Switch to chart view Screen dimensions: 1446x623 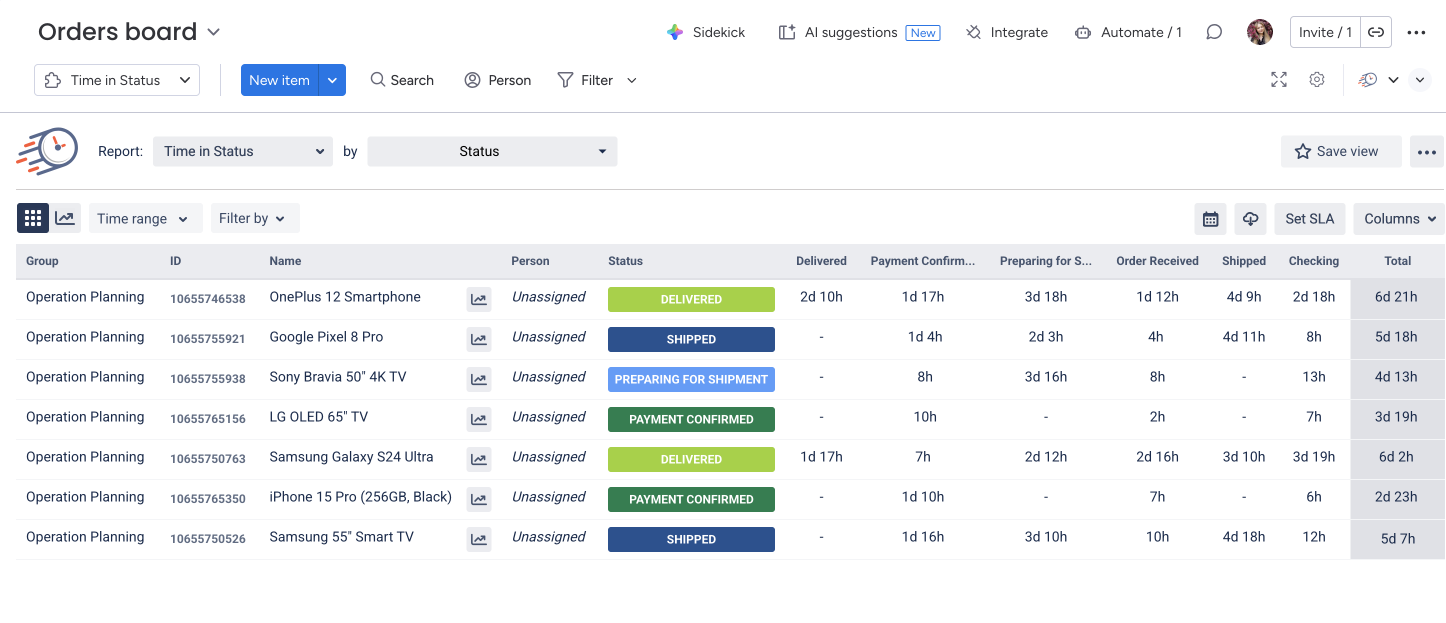pyautogui.click(x=65, y=218)
